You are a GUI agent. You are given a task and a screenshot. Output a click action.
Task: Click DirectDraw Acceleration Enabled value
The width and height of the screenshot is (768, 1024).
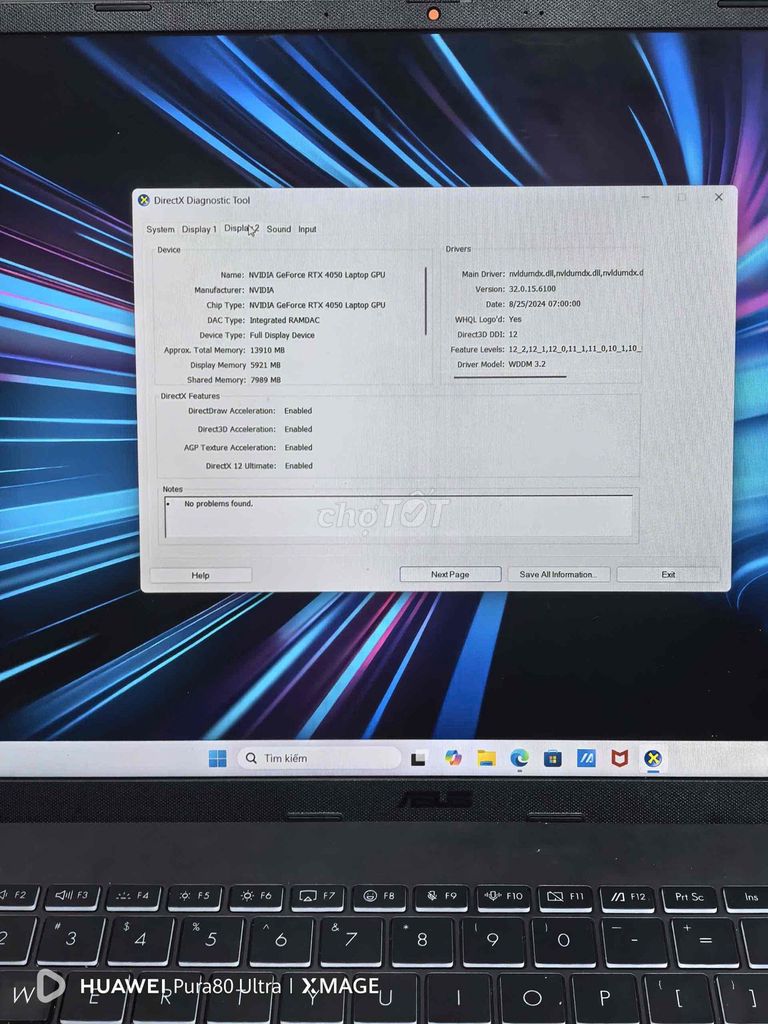[298, 411]
